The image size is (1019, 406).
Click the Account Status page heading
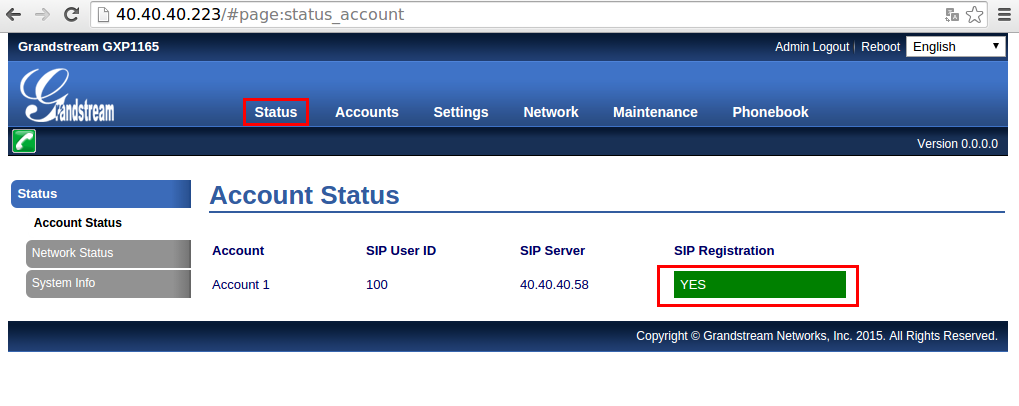click(x=304, y=196)
